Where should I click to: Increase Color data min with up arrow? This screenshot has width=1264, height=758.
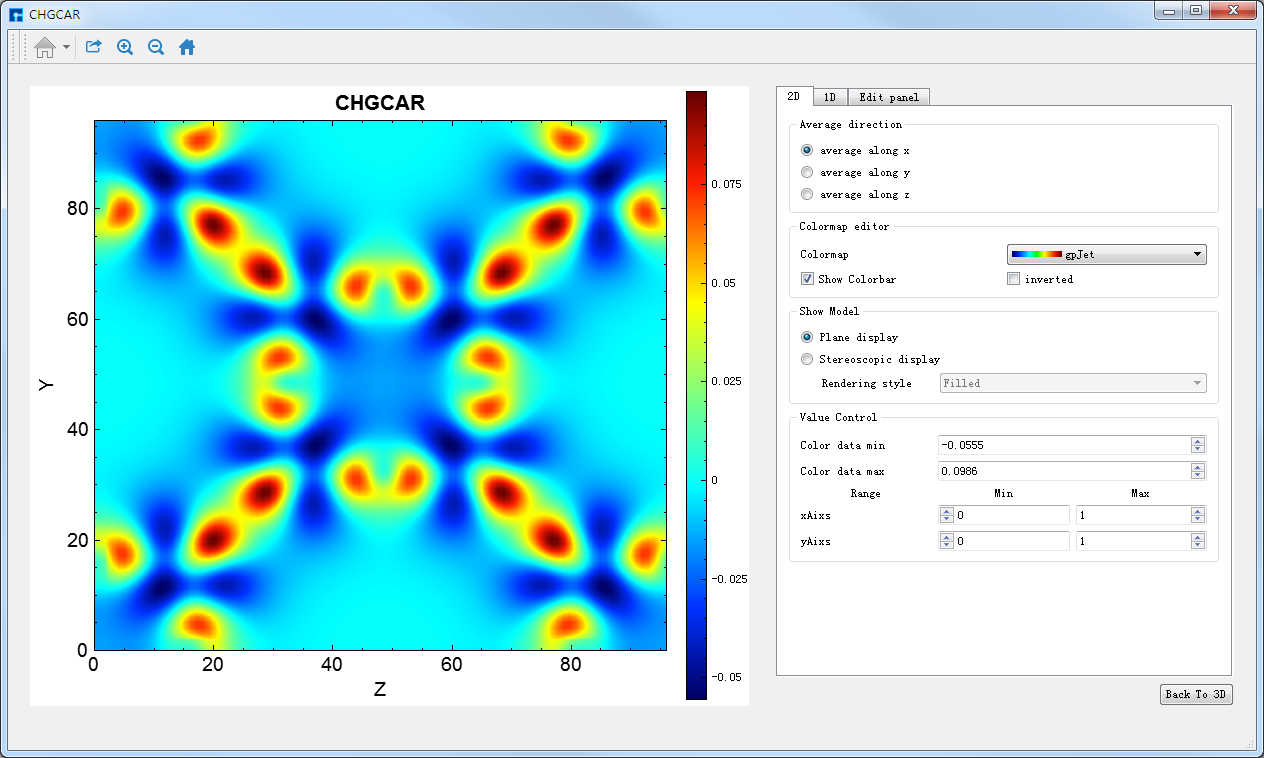(x=1198, y=441)
